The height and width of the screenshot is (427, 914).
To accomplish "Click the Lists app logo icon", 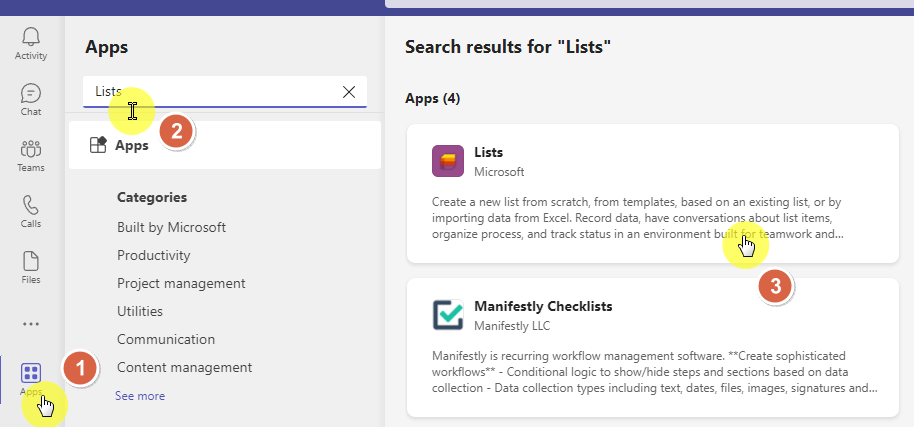I will (x=448, y=161).
